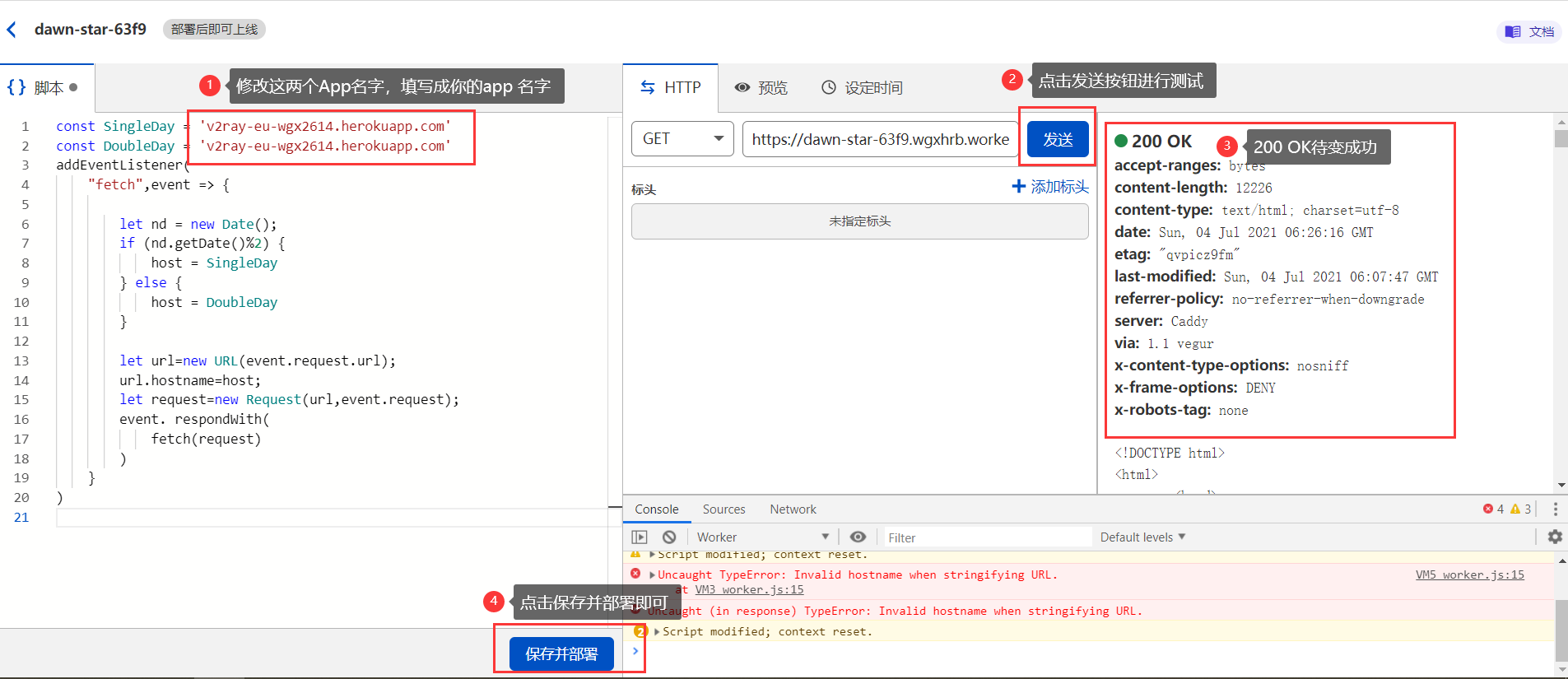Click 'fetch(request)' on line 17
Image resolution: width=1568 pixels, height=679 pixels.
(x=206, y=439)
